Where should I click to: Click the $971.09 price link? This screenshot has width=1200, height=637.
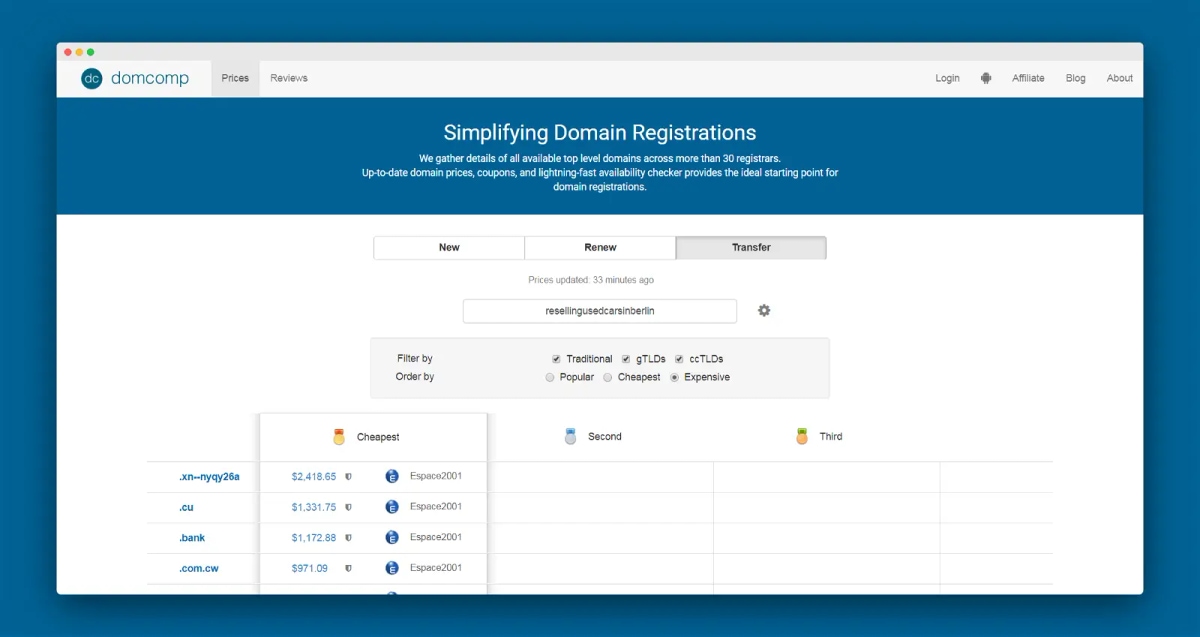(309, 568)
